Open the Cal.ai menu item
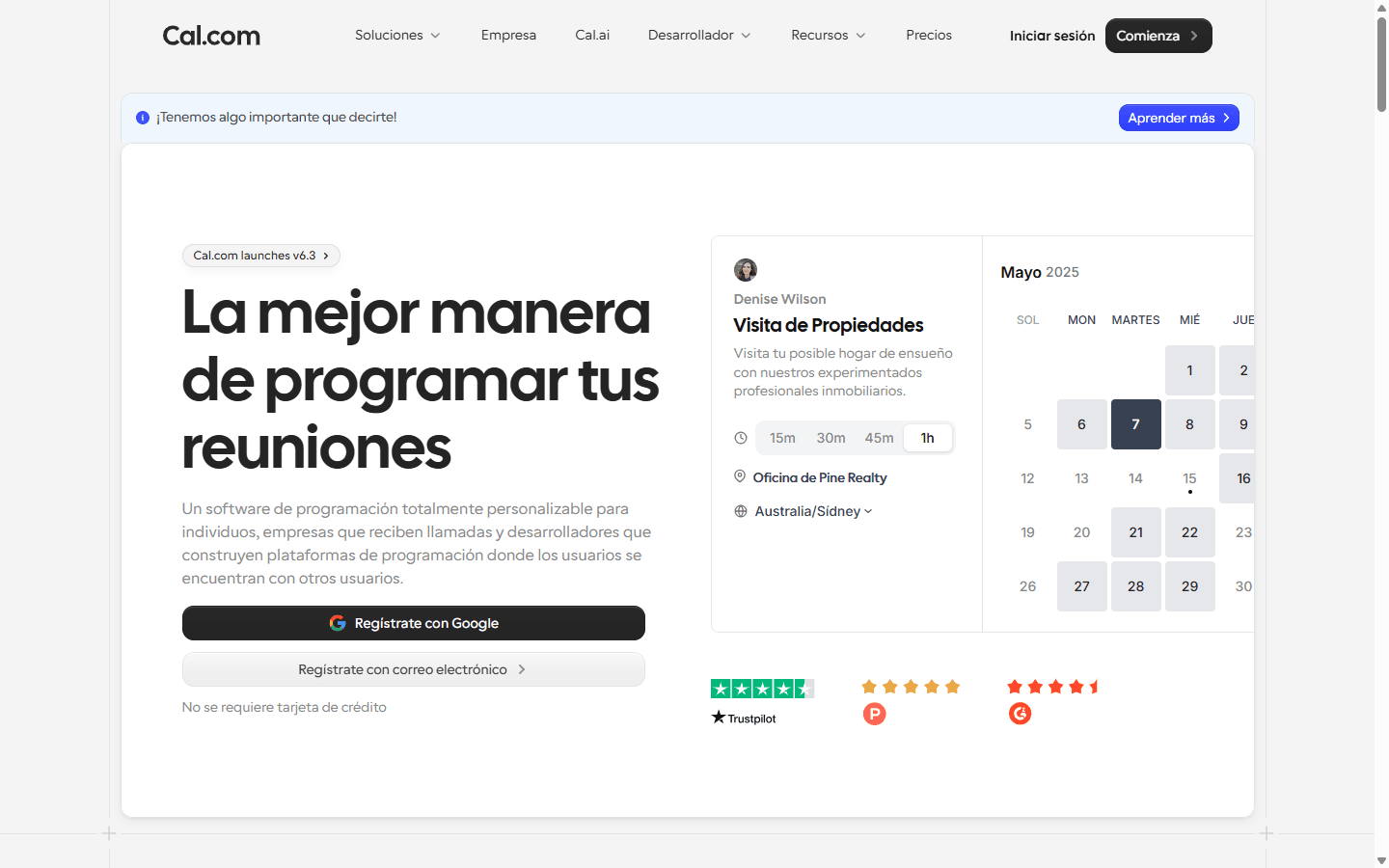1389x868 pixels. [x=592, y=35]
